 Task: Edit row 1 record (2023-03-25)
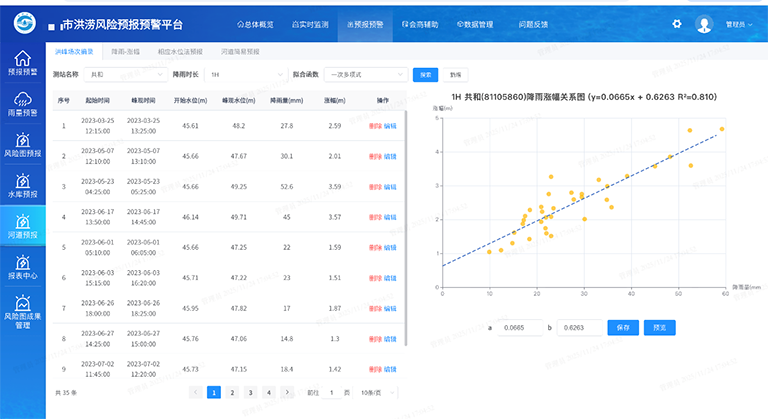point(390,126)
